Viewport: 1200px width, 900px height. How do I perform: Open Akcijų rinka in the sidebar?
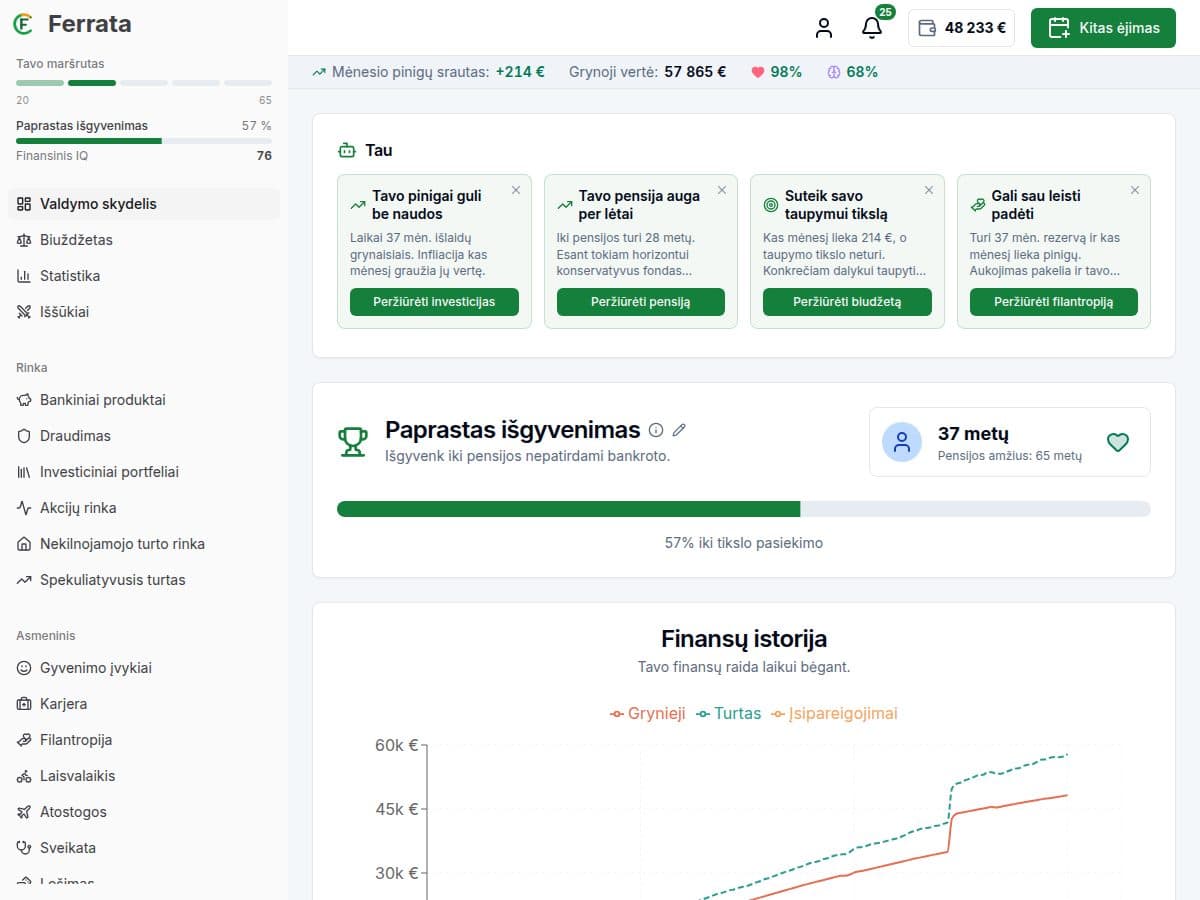(144, 508)
